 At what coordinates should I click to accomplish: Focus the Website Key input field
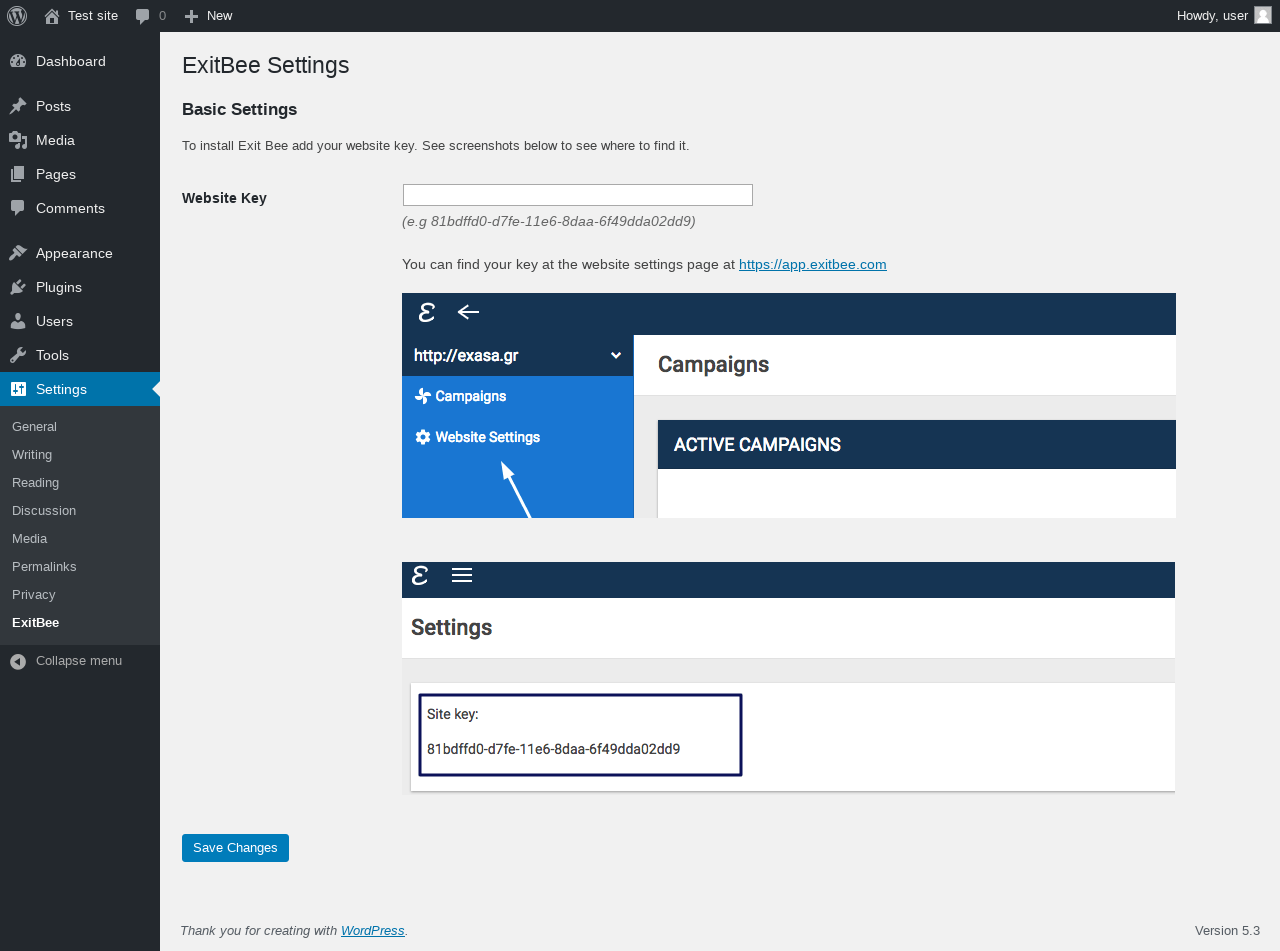(577, 195)
